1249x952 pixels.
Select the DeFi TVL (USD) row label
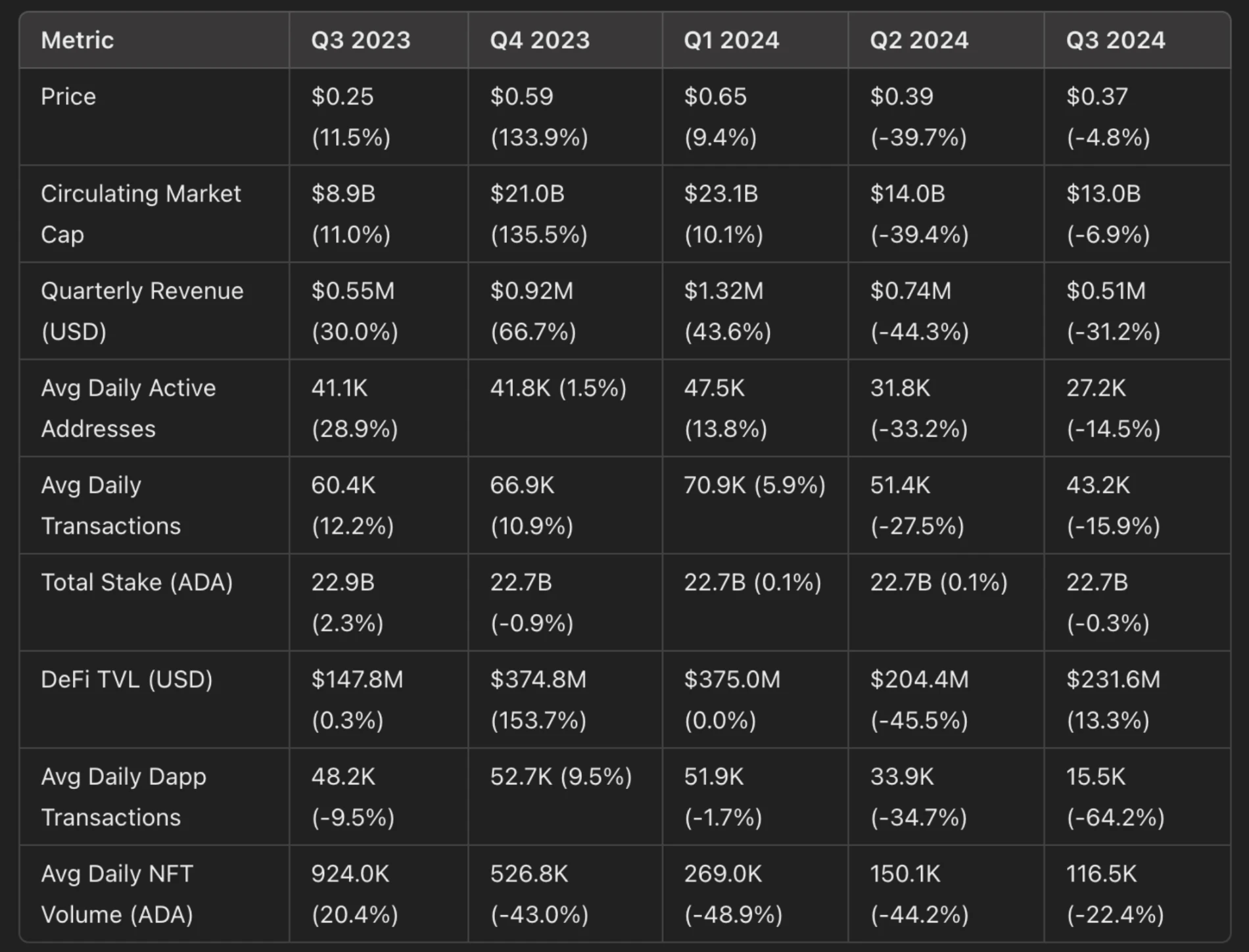127,679
